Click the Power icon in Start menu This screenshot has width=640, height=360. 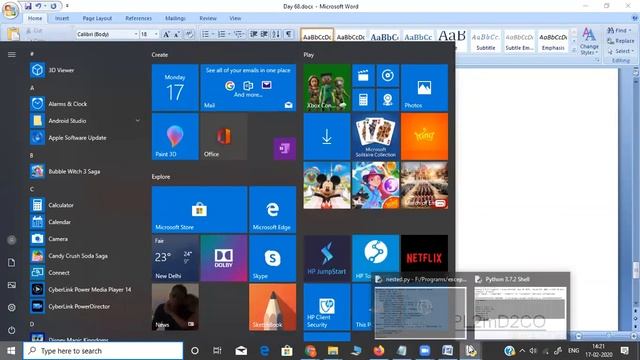point(11,330)
